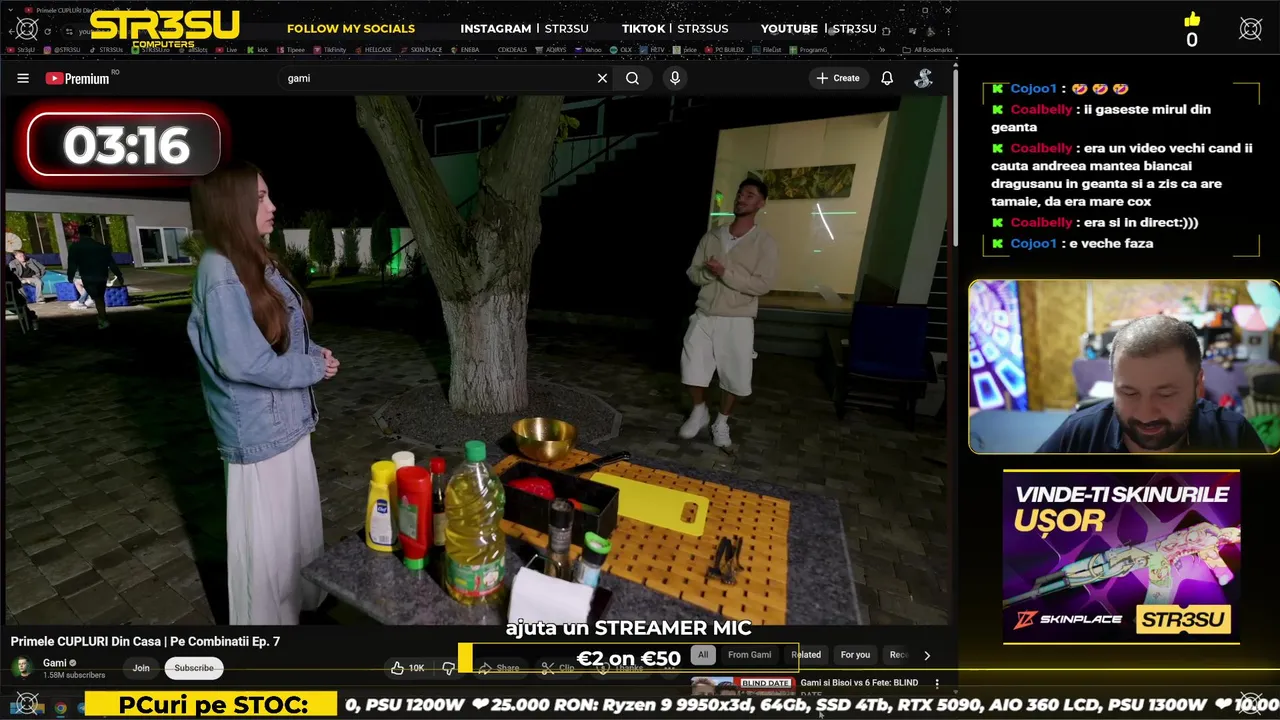Viewport: 1280px width, 720px height.
Task: Open the 'OLX' bookmark
Action: click(x=621, y=49)
